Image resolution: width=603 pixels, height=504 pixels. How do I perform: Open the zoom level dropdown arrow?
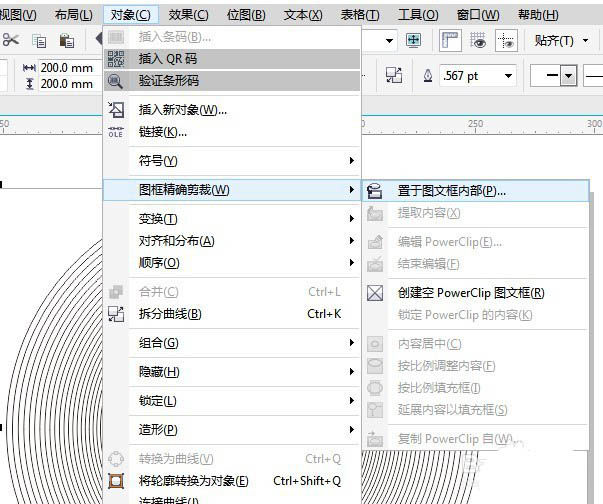pyautogui.click(x=389, y=40)
